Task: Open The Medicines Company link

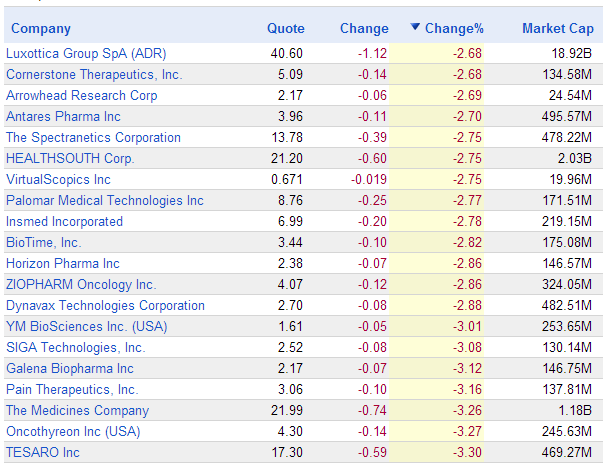Action: coord(78,410)
